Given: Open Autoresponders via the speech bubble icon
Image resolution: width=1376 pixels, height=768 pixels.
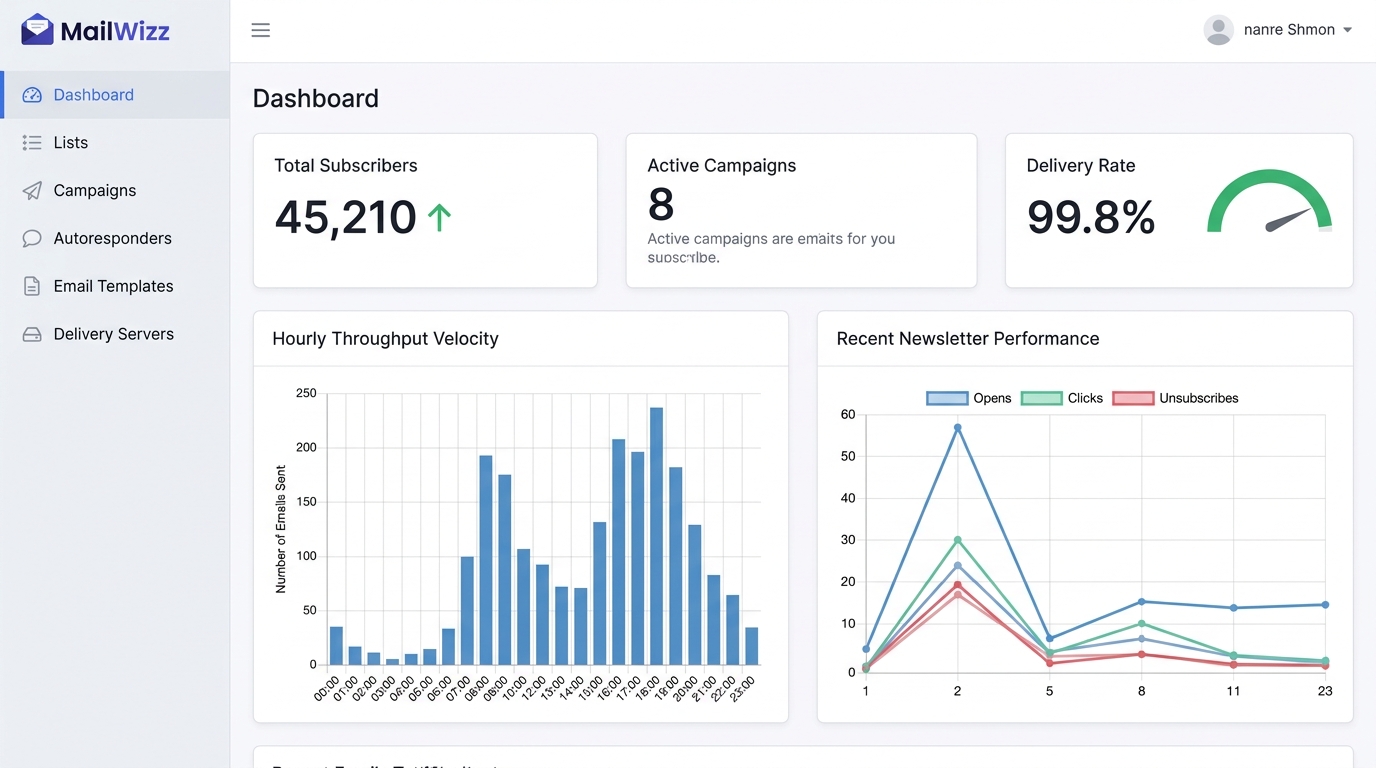Looking at the screenshot, I should [32, 239].
